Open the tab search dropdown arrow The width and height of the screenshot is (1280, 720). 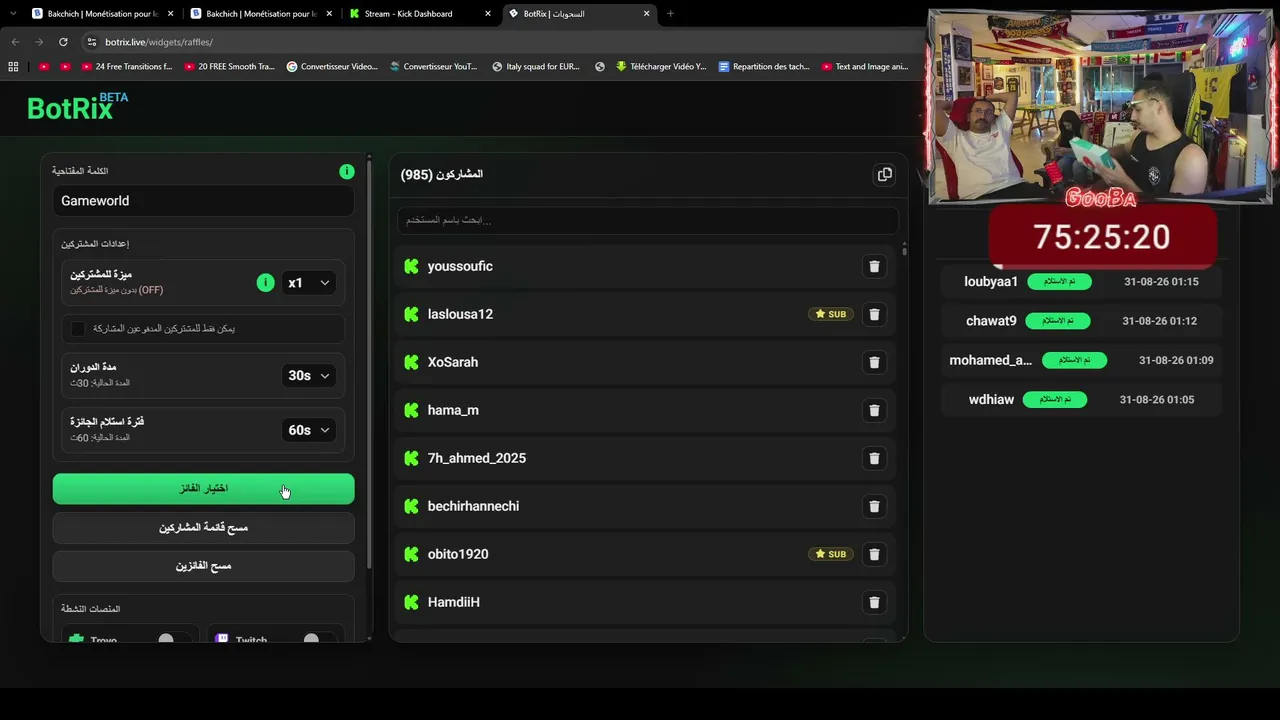coord(12,14)
